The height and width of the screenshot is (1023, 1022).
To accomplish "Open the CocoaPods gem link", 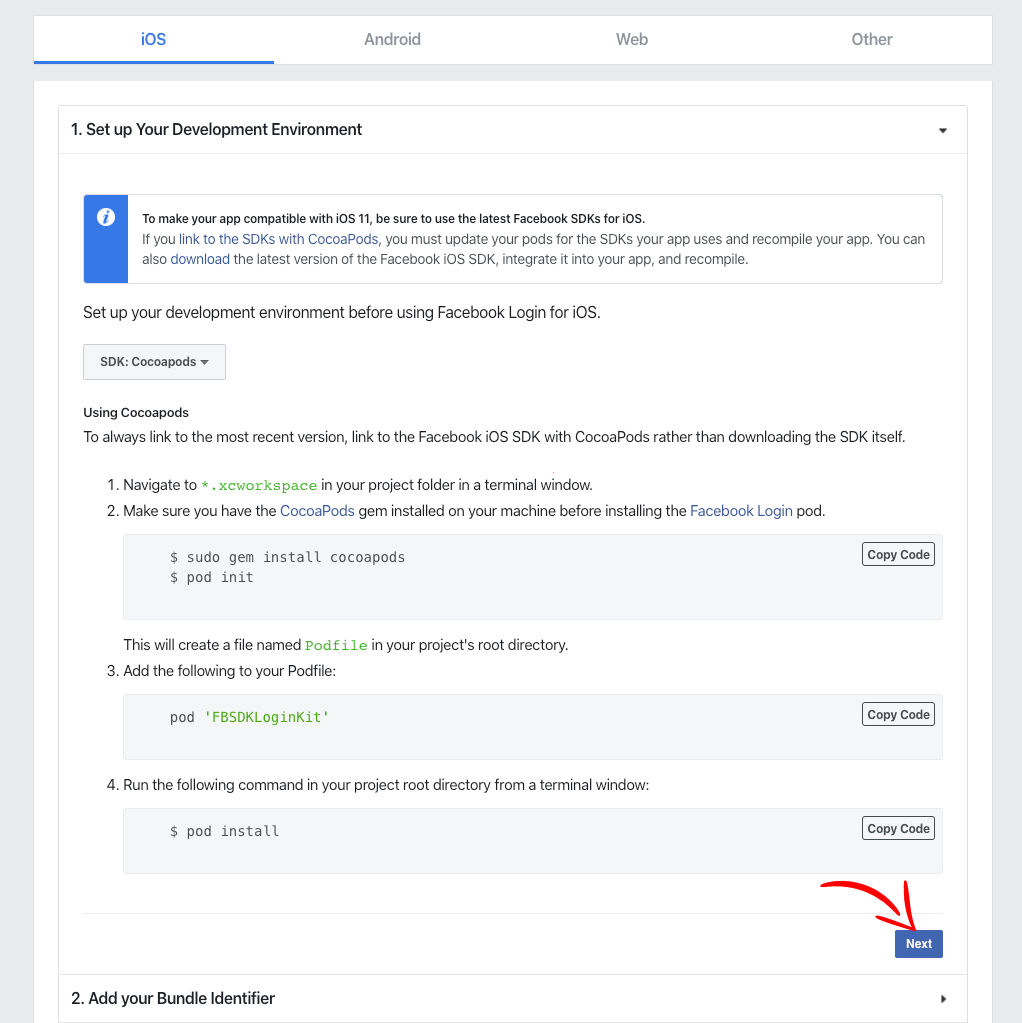I will (317, 511).
